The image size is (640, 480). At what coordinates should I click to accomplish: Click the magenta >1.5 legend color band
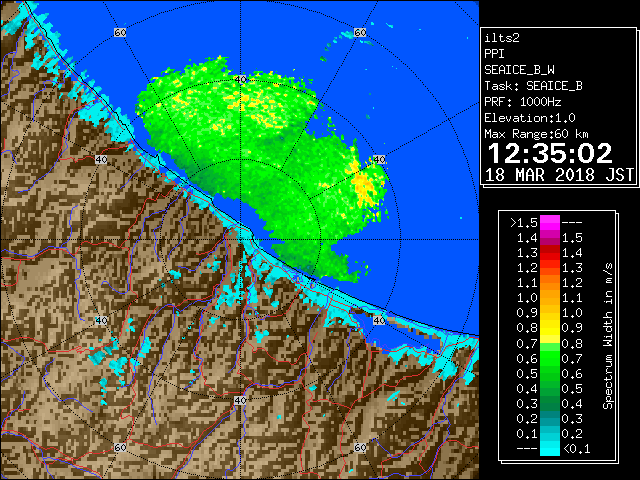550,222
